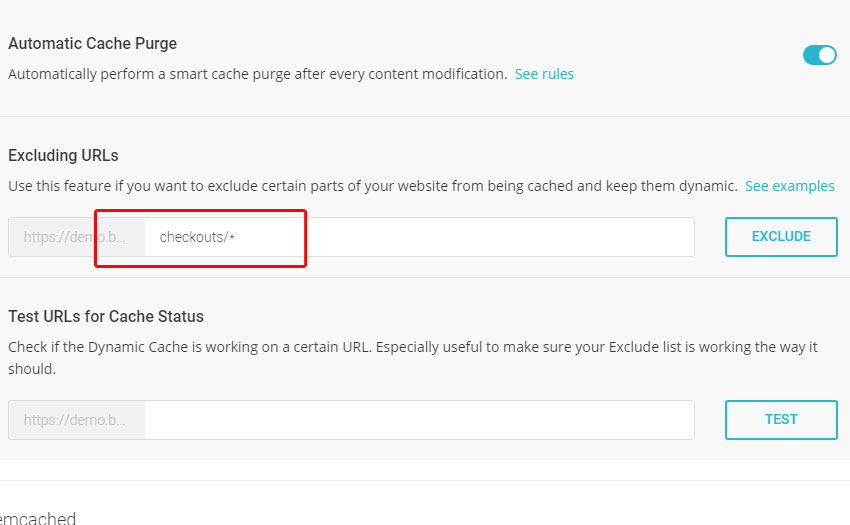Open the See examples link
850x525 pixels.
(790, 186)
